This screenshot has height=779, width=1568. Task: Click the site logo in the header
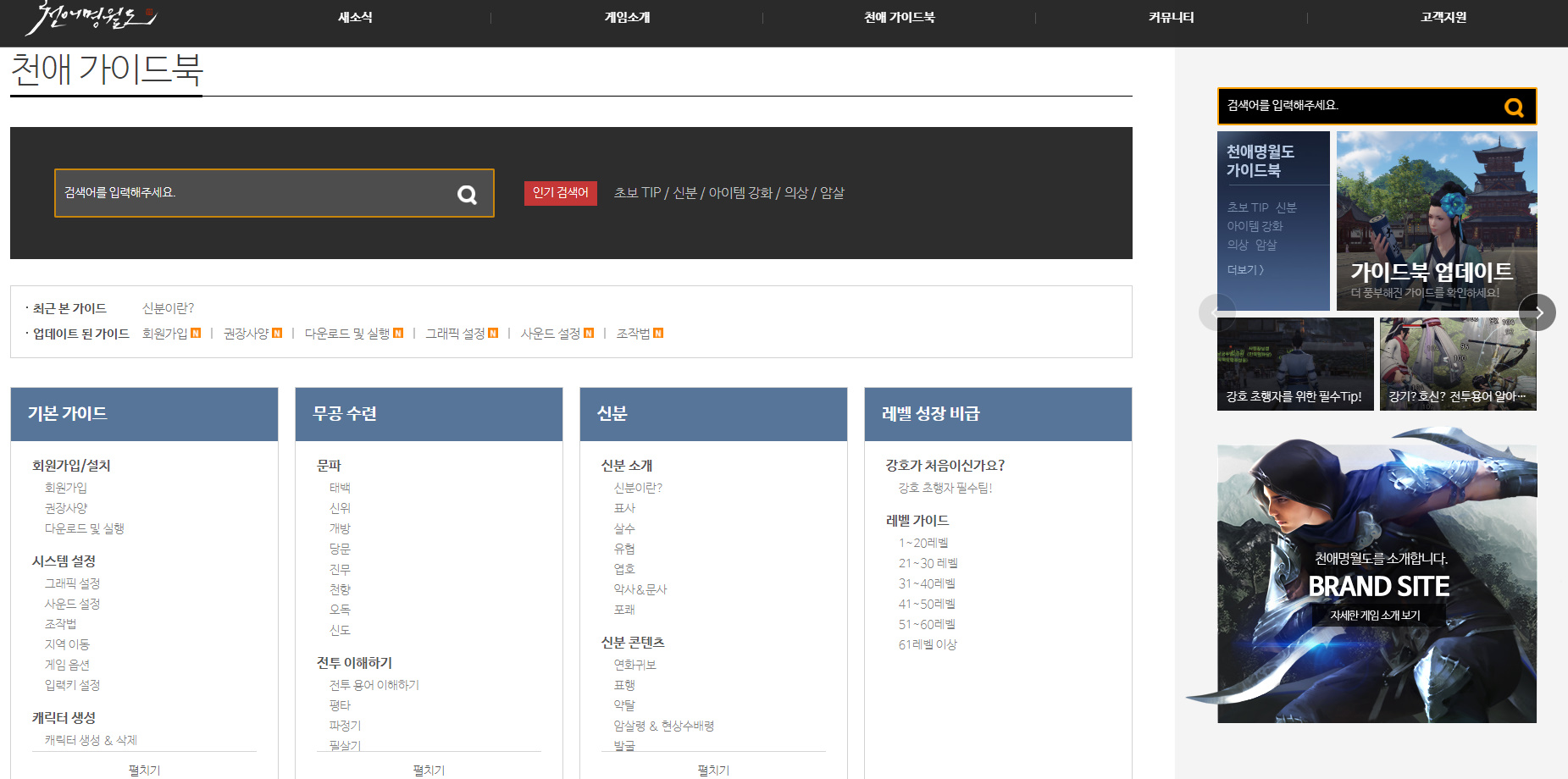91,18
